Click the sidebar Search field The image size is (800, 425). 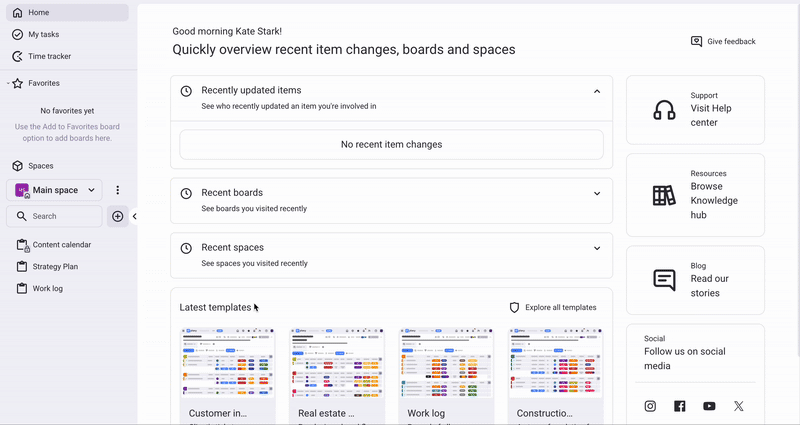coord(60,216)
